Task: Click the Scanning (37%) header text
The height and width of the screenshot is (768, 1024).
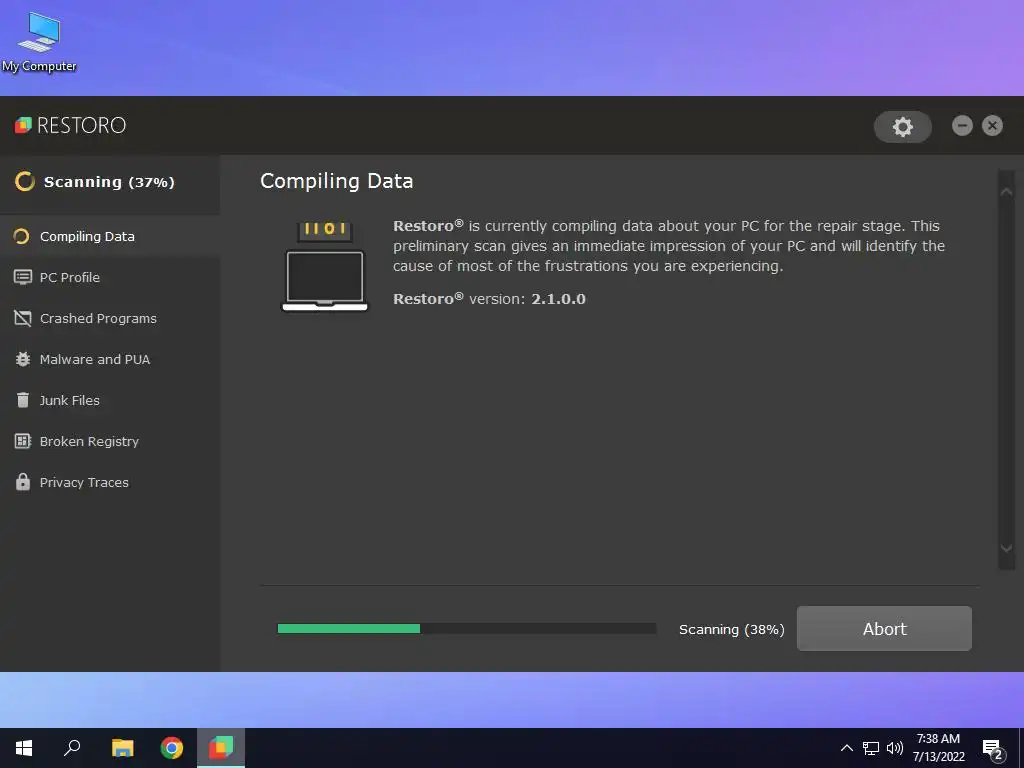Action: [109, 182]
